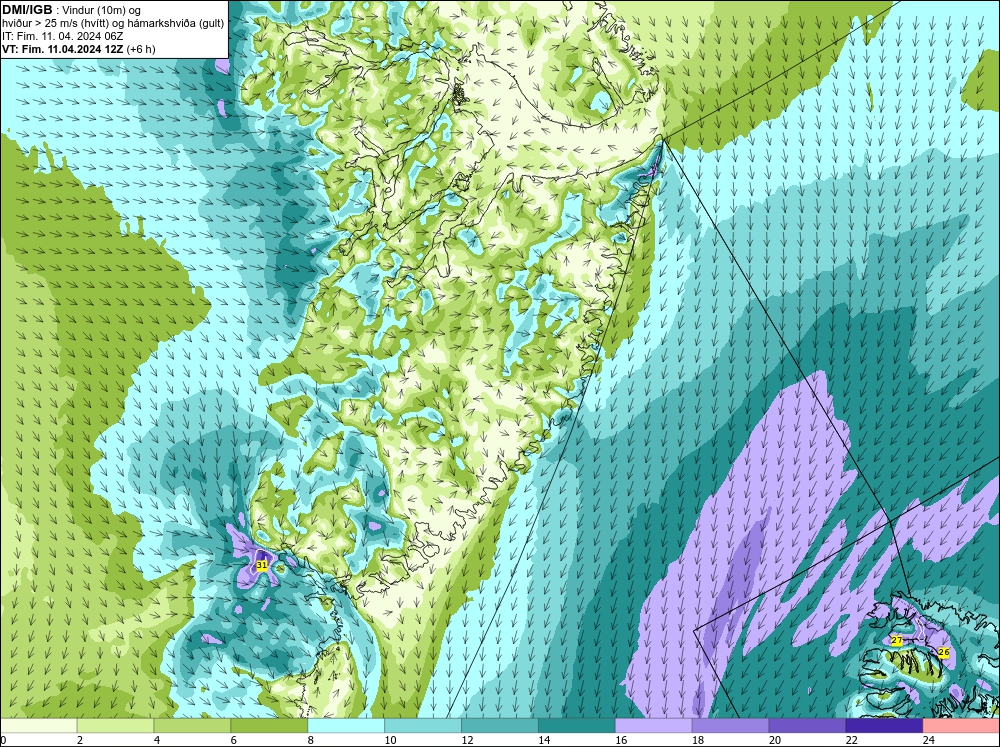
Task: Click the legend scale value 16
Action: click(x=621, y=740)
